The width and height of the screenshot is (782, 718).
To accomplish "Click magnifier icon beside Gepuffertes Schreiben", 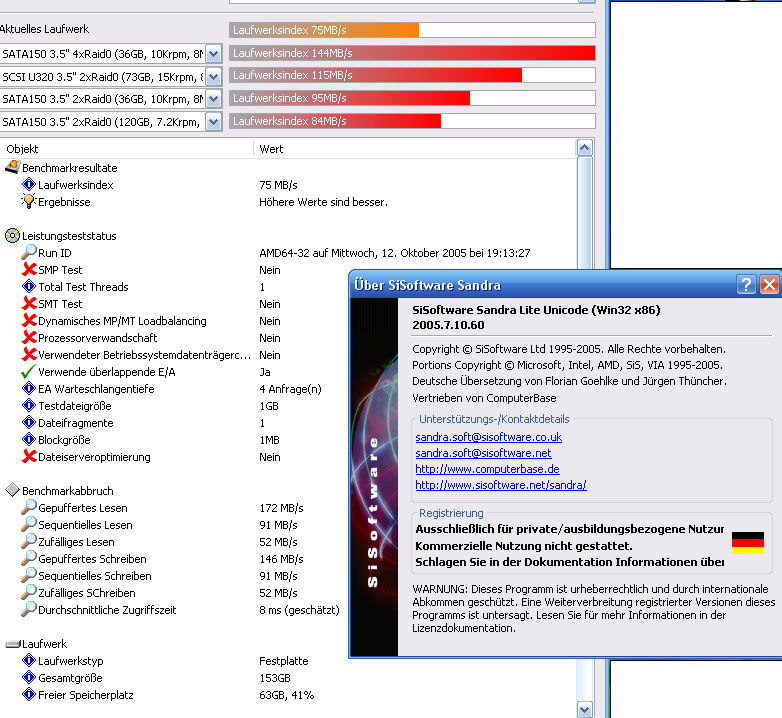I will click(x=29, y=558).
